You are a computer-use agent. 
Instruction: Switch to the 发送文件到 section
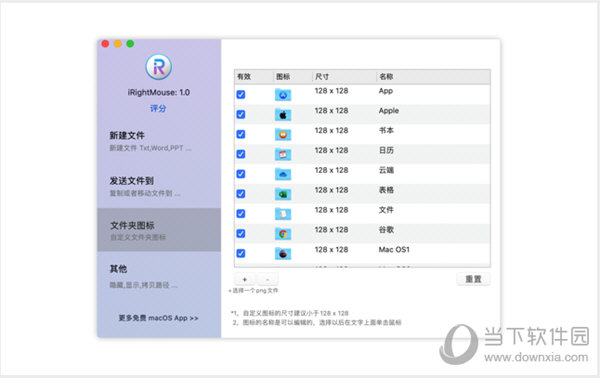click(x=159, y=186)
